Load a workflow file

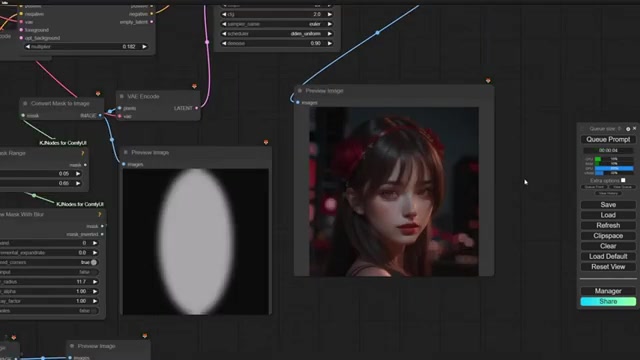tap(608, 215)
